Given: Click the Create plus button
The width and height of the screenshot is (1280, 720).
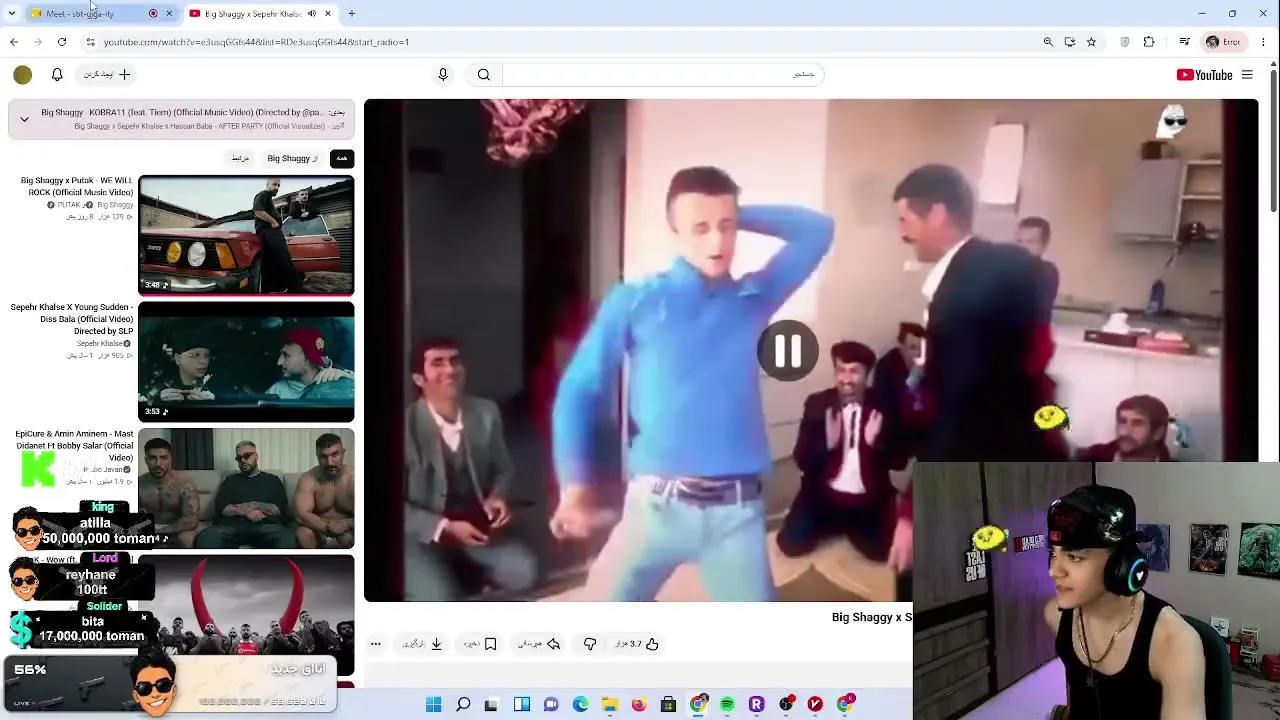Looking at the screenshot, I should click(107, 75).
